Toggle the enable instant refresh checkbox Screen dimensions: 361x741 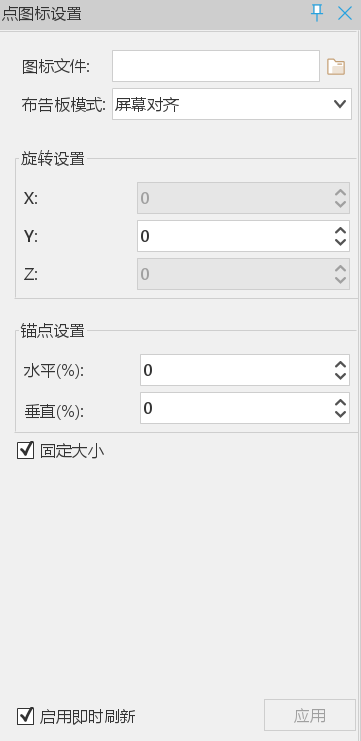coord(26,716)
